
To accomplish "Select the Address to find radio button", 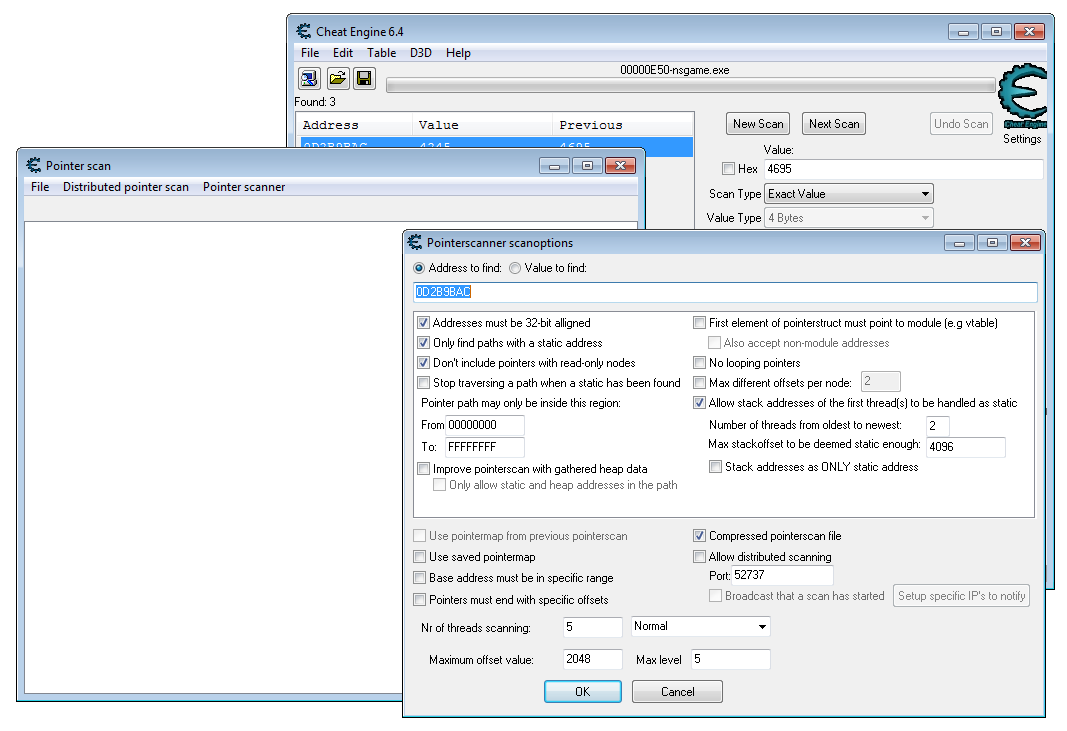I will click(419, 268).
